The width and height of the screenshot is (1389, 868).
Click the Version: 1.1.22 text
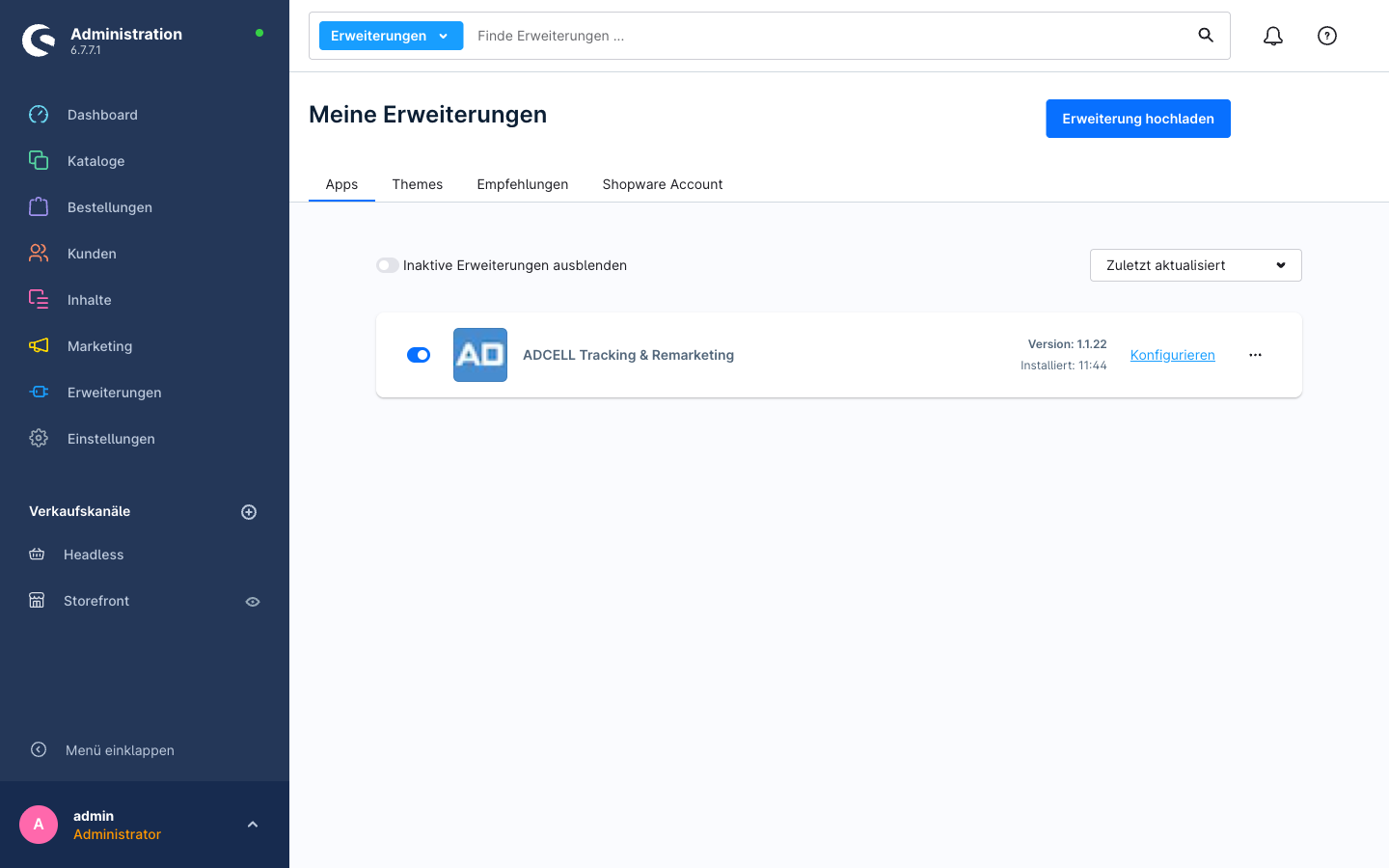1067,344
